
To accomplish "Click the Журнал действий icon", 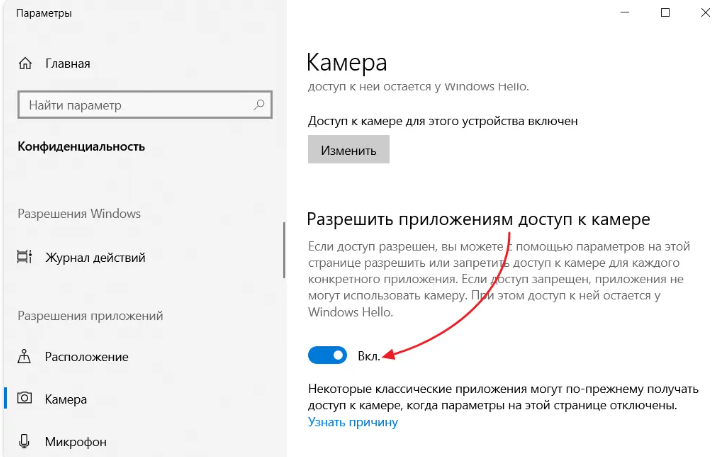I will coord(26,258).
